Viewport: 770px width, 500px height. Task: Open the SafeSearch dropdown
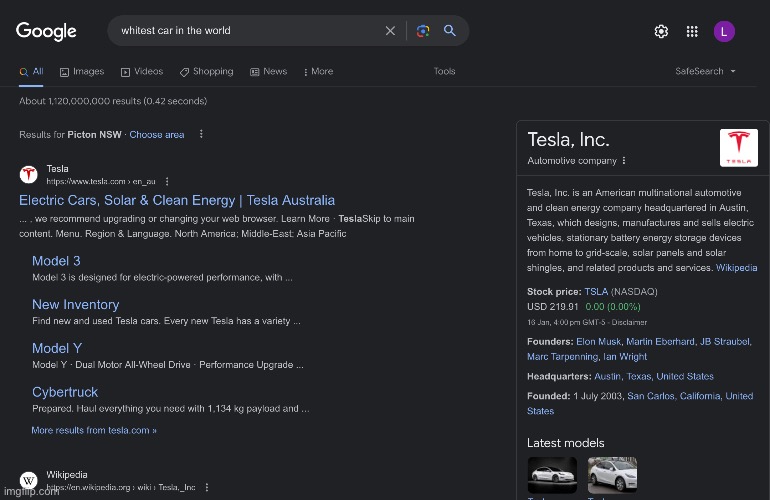pyautogui.click(x=705, y=71)
